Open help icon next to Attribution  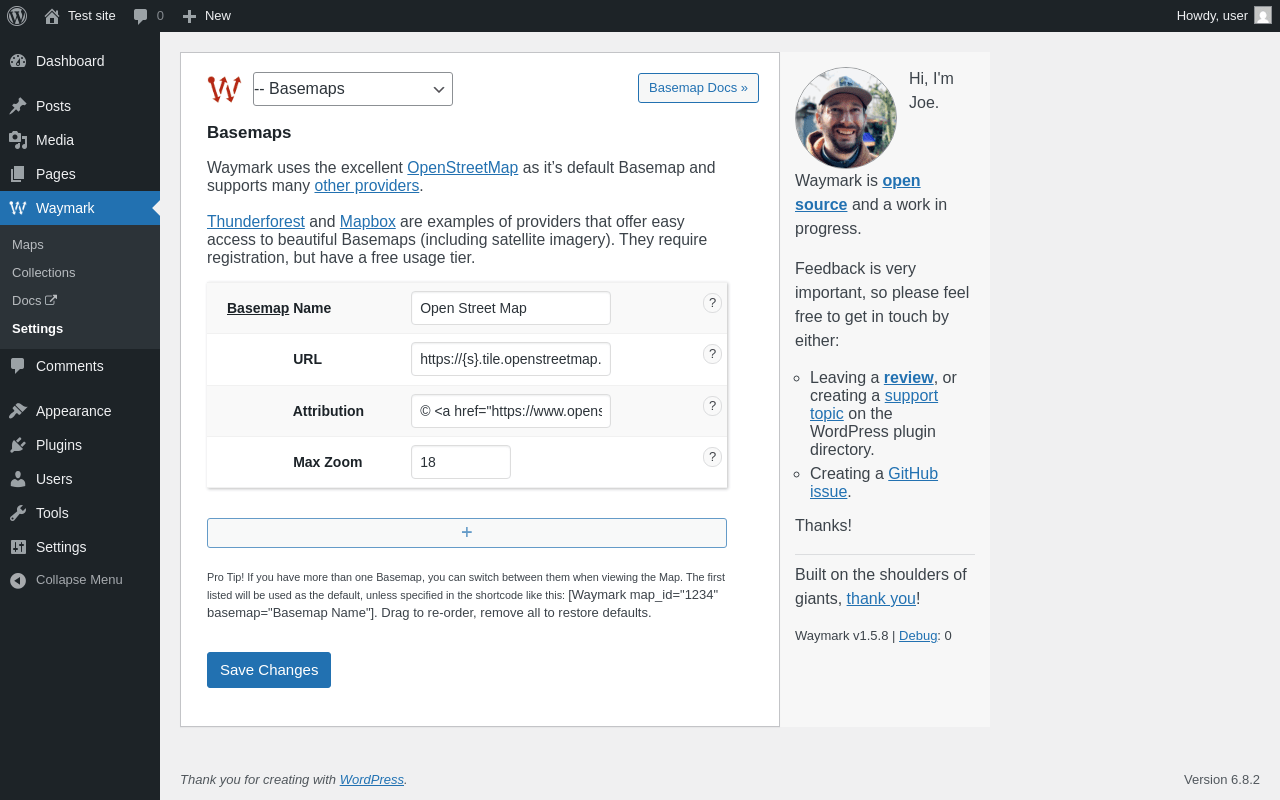[x=712, y=406]
